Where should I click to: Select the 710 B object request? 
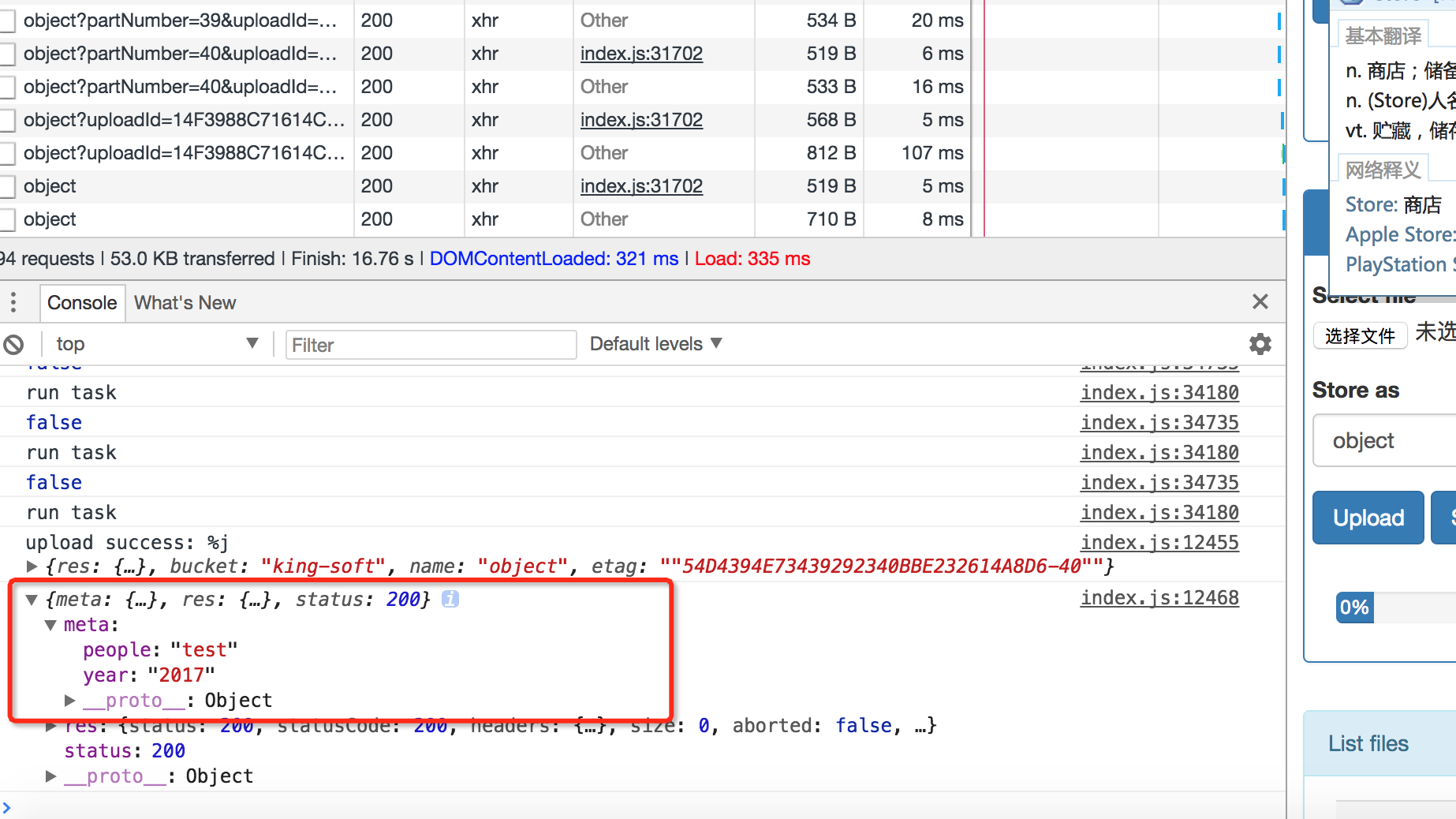50,219
